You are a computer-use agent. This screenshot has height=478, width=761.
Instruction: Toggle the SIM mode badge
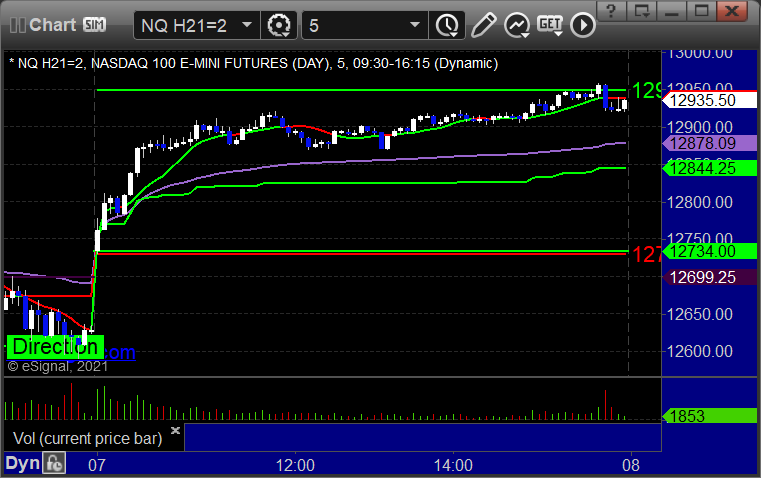pyautogui.click(x=95, y=24)
